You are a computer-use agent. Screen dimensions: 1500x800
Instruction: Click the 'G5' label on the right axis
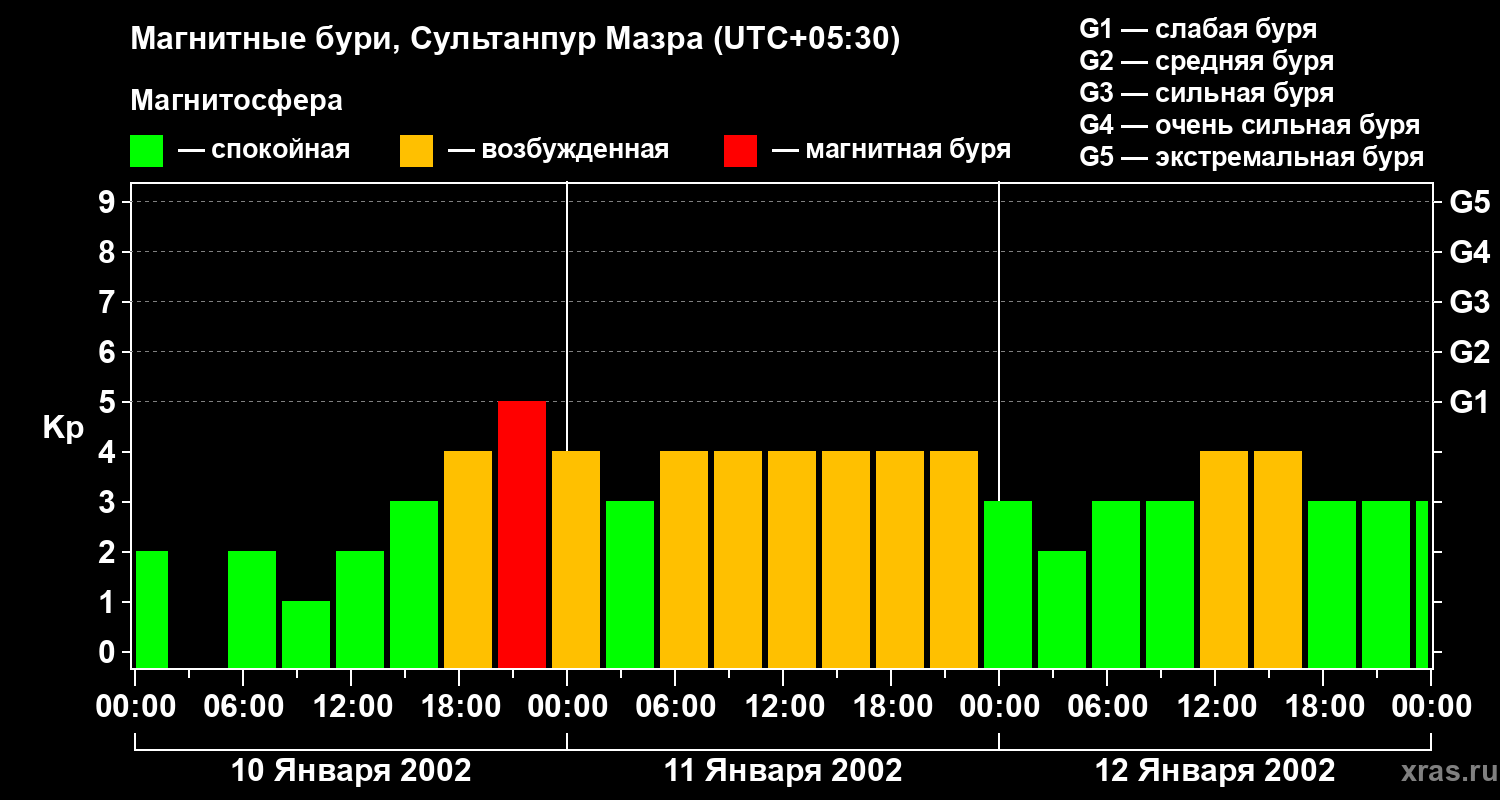(x=1469, y=202)
